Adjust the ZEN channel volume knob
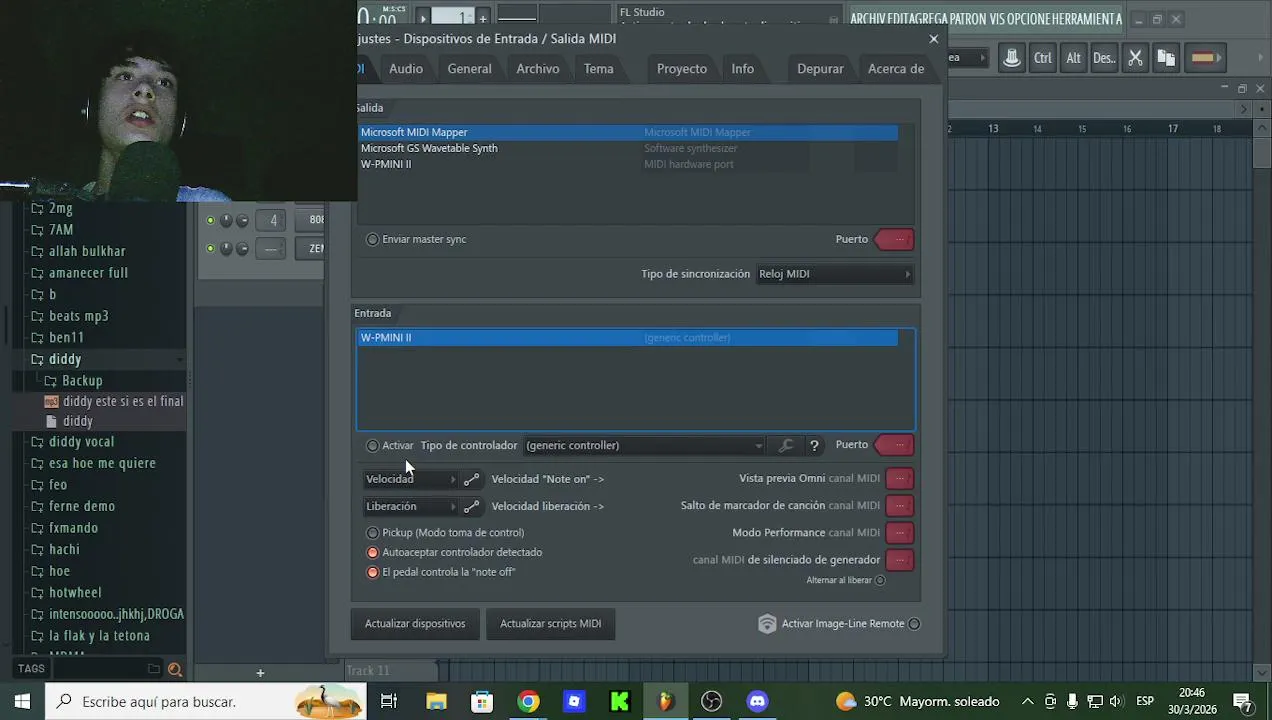 (242, 249)
